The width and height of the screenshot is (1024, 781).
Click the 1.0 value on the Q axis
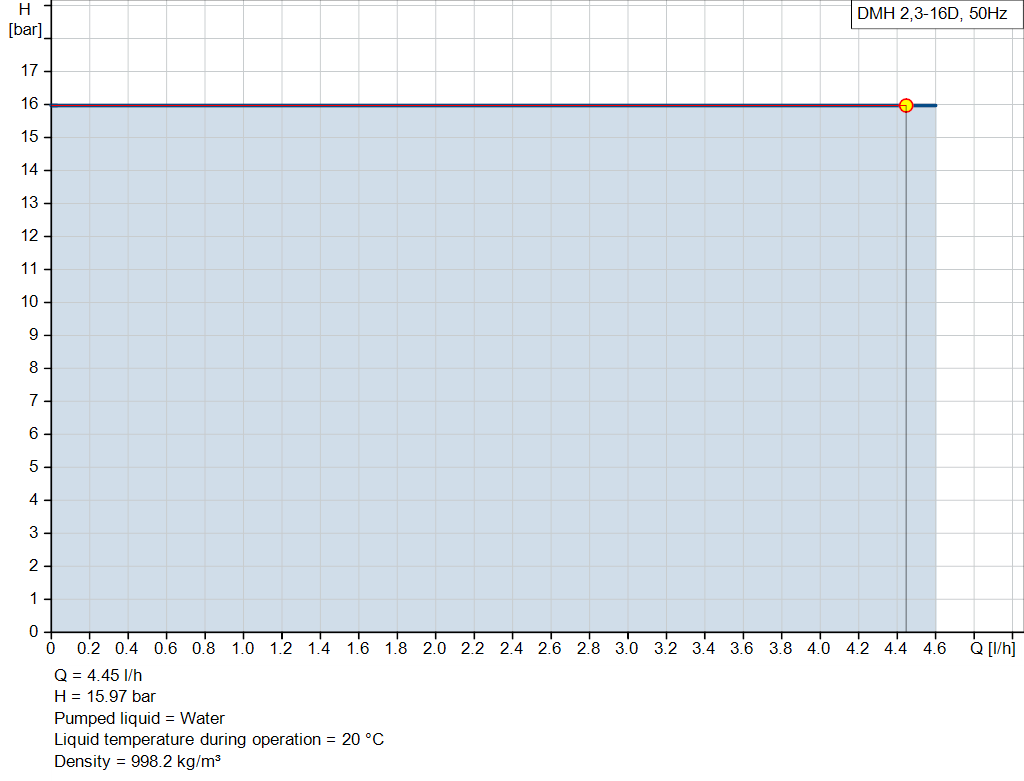[x=242, y=648]
